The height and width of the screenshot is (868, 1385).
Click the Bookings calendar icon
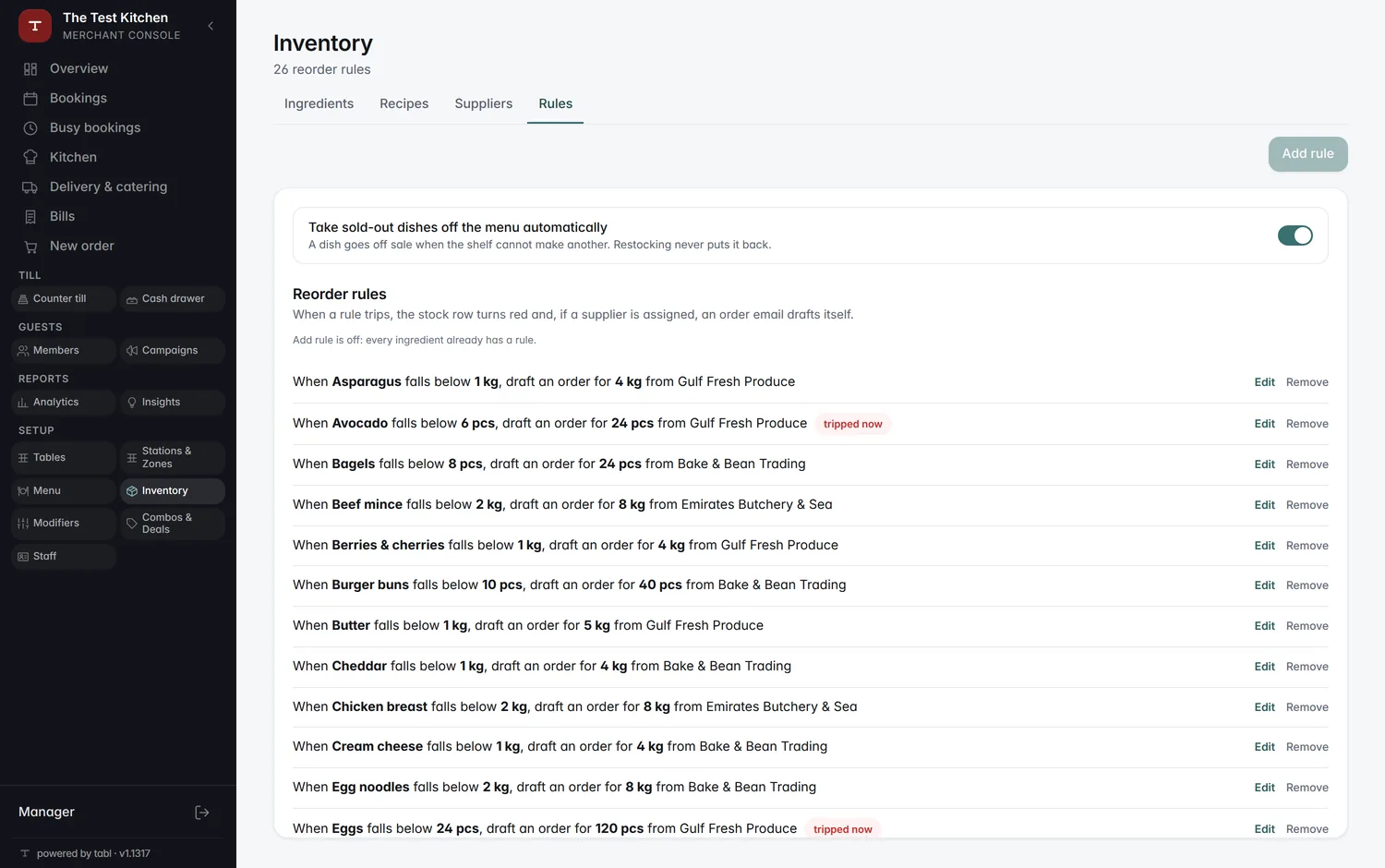point(30,99)
